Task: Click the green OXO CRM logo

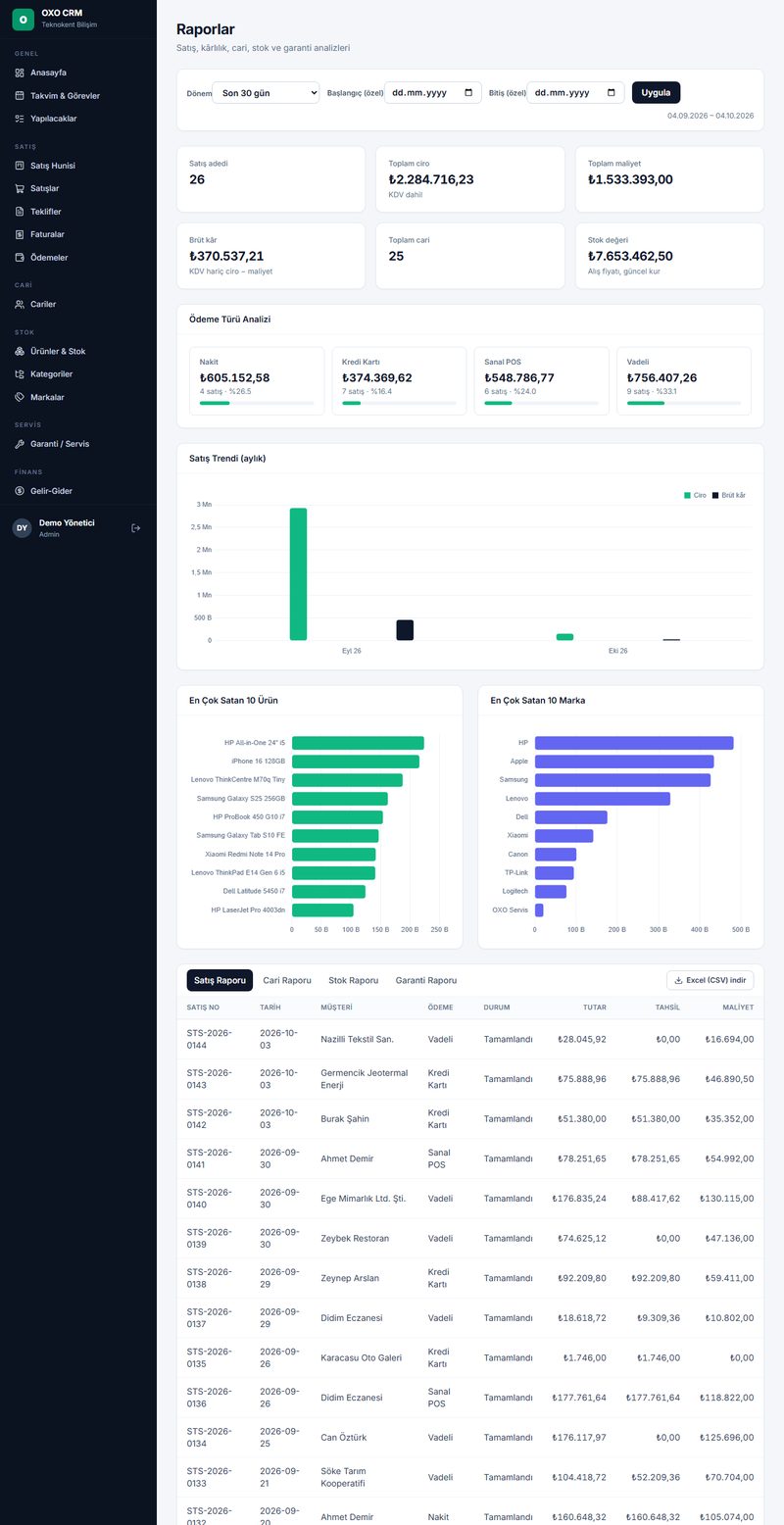Action: click(x=23, y=19)
